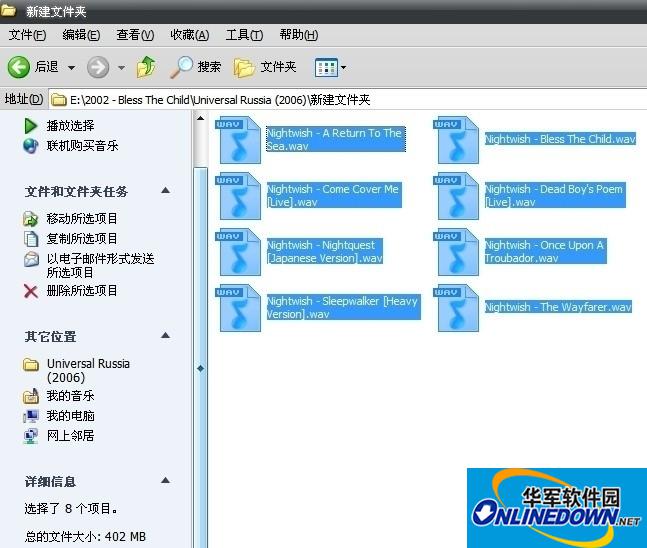Click the Universal Russia folder icon

click(31, 364)
